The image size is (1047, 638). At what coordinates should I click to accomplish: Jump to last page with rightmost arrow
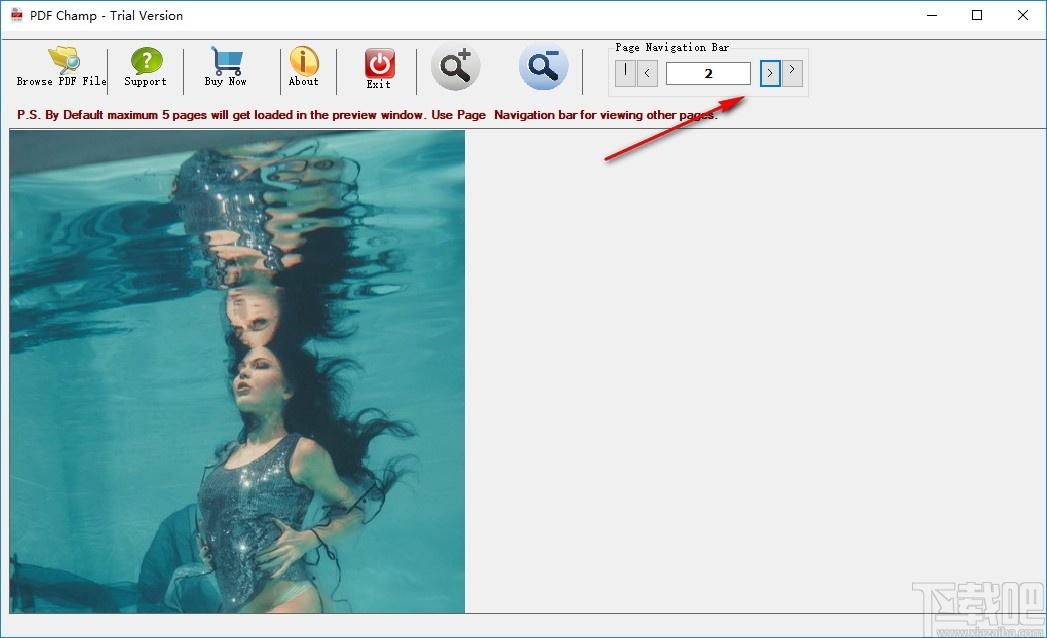pos(792,72)
